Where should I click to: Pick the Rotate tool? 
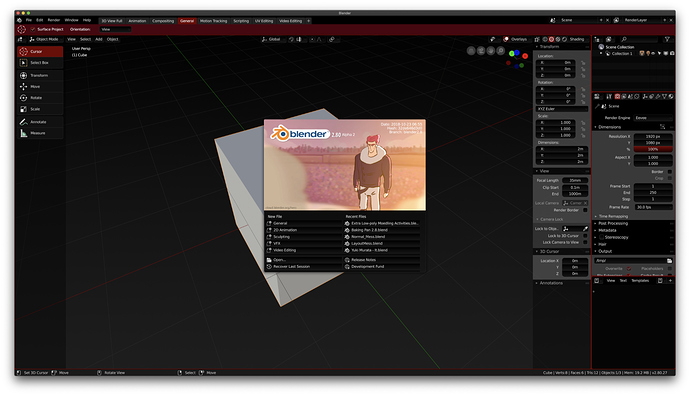(40, 98)
